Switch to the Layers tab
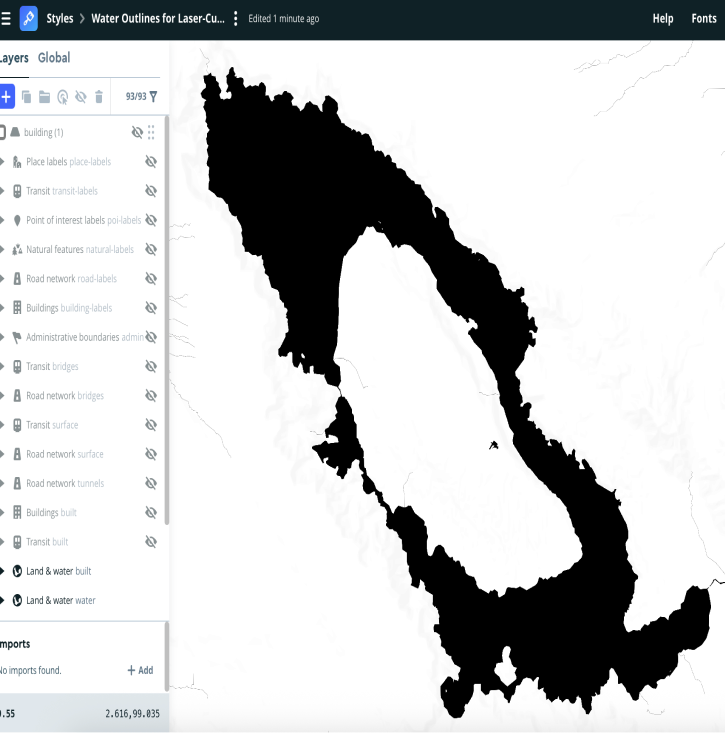Viewport: 725px width, 738px height. (14, 58)
